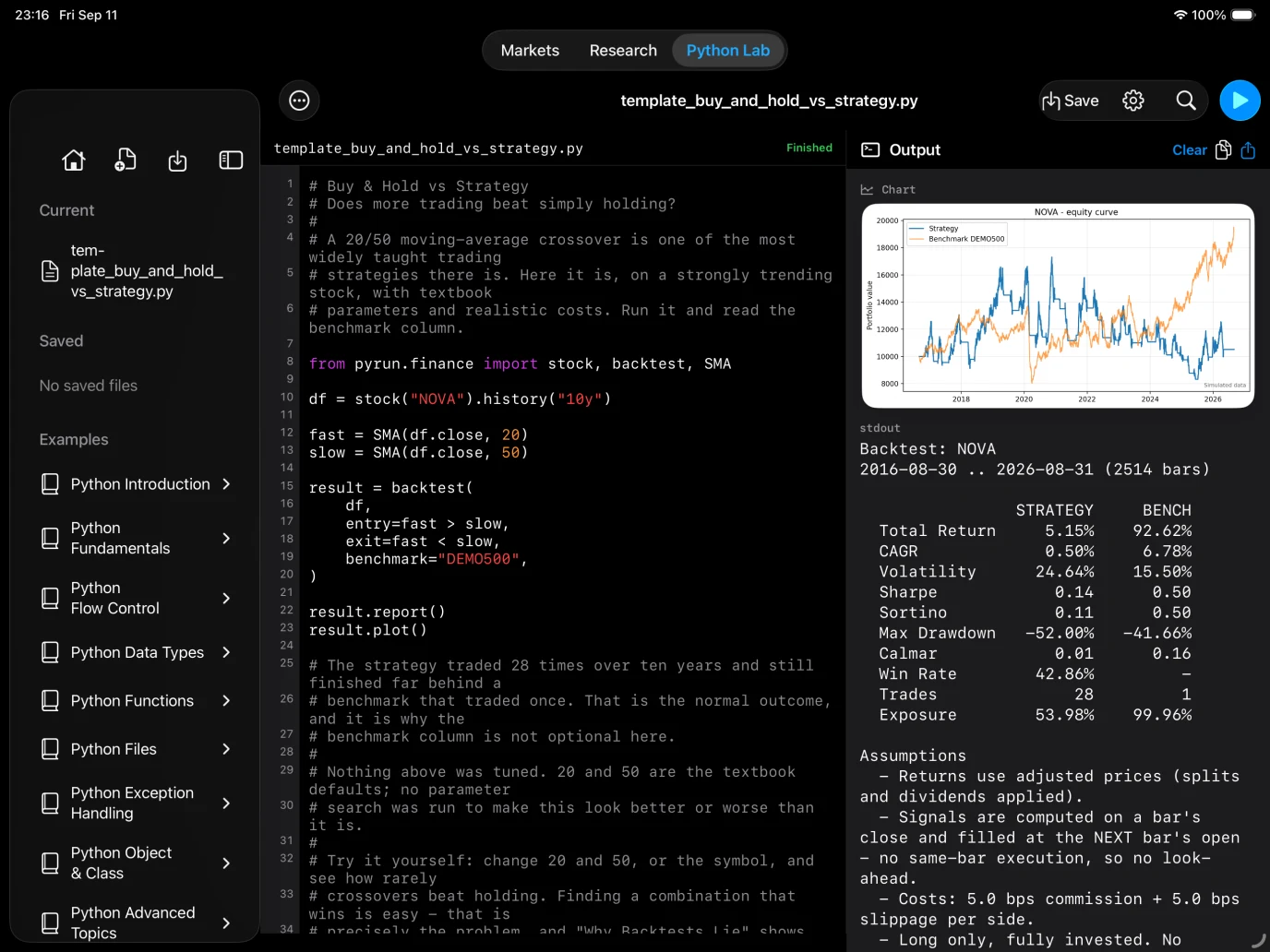Click the document icon beside current file
1270x952 pixels.
(50, 271)
